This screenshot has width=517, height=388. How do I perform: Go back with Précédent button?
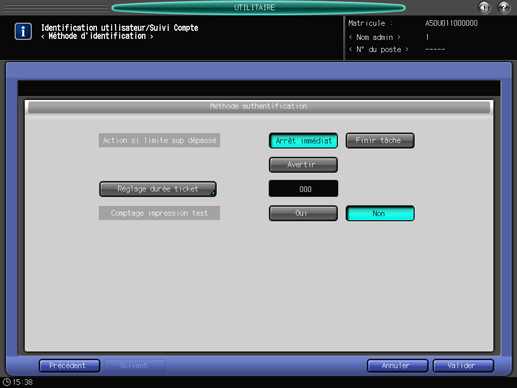click(x=69, y=366)
